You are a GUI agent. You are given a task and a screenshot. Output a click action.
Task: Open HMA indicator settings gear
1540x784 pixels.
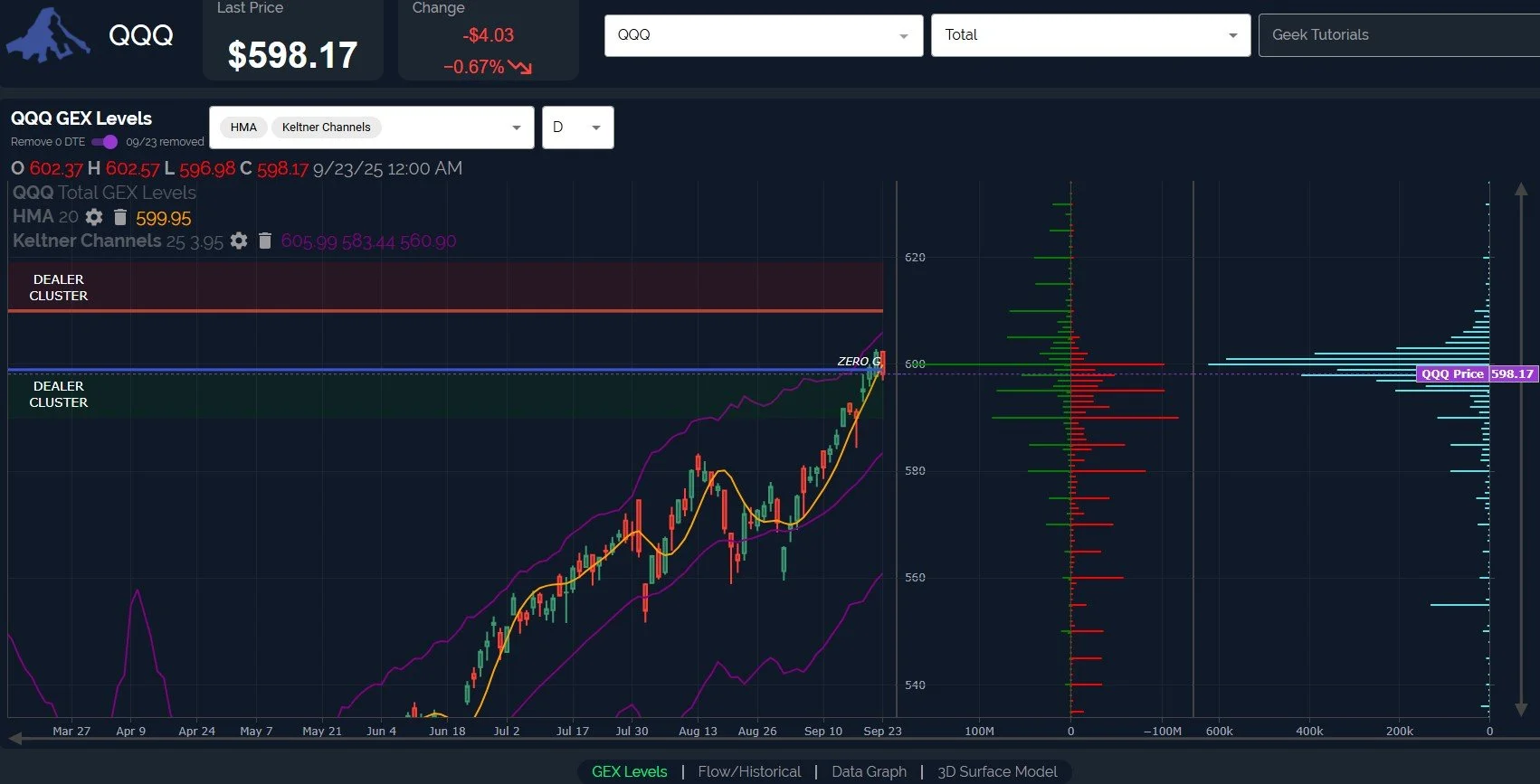(94, 217)
